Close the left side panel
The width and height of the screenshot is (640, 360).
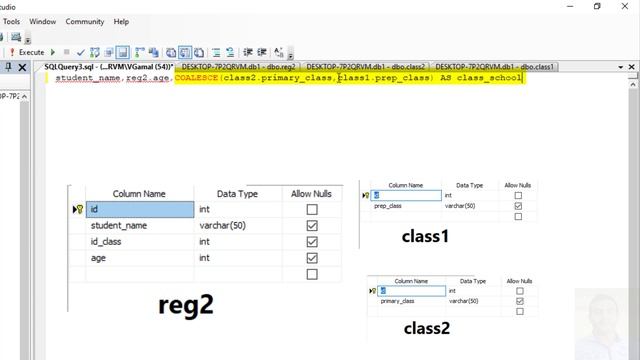point(22,67)
